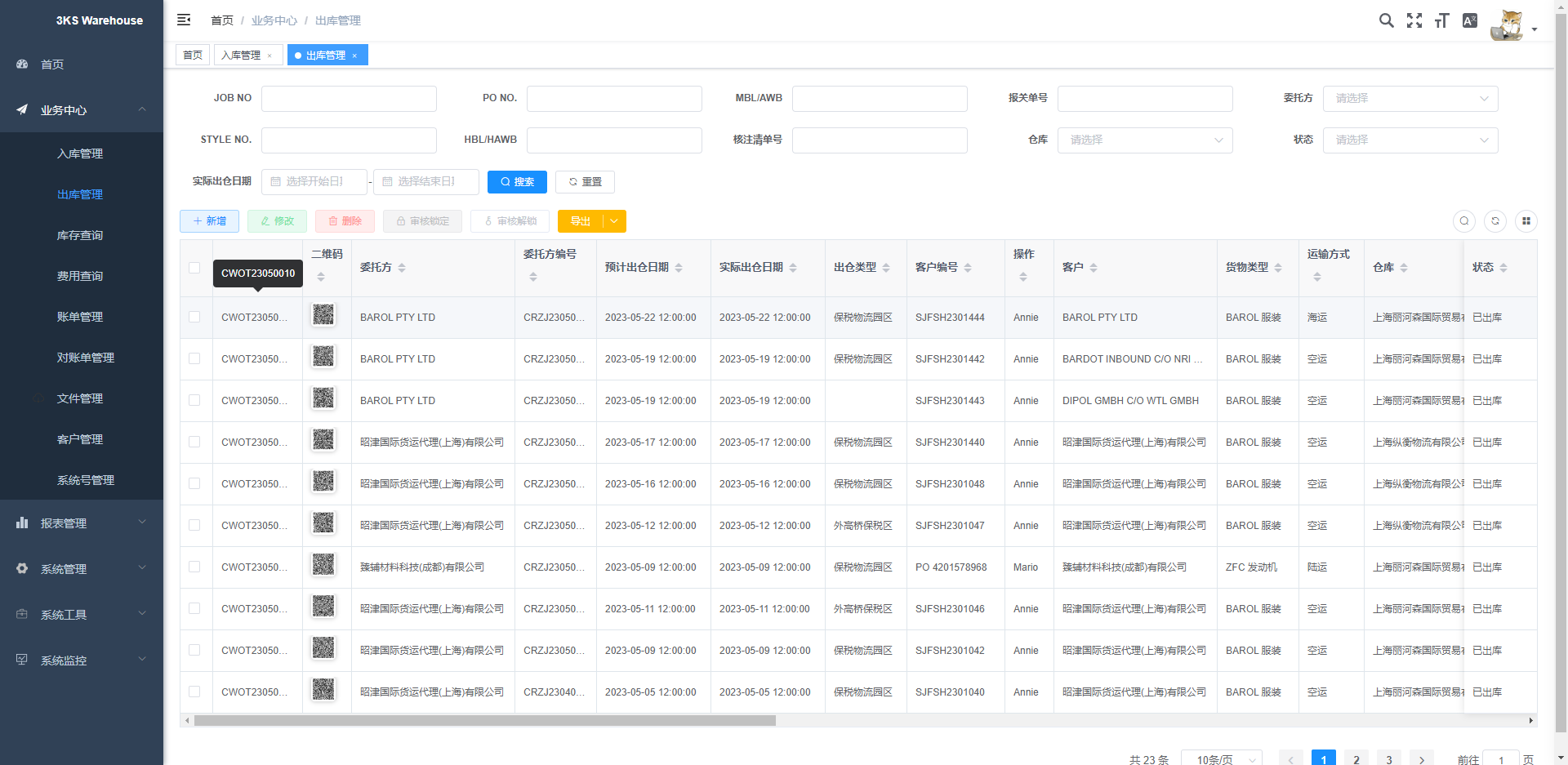This screenshot has width=1568, height=765.
Task: Click the 系统工具 toolbox icon
Action: click(x=22, y=614)
